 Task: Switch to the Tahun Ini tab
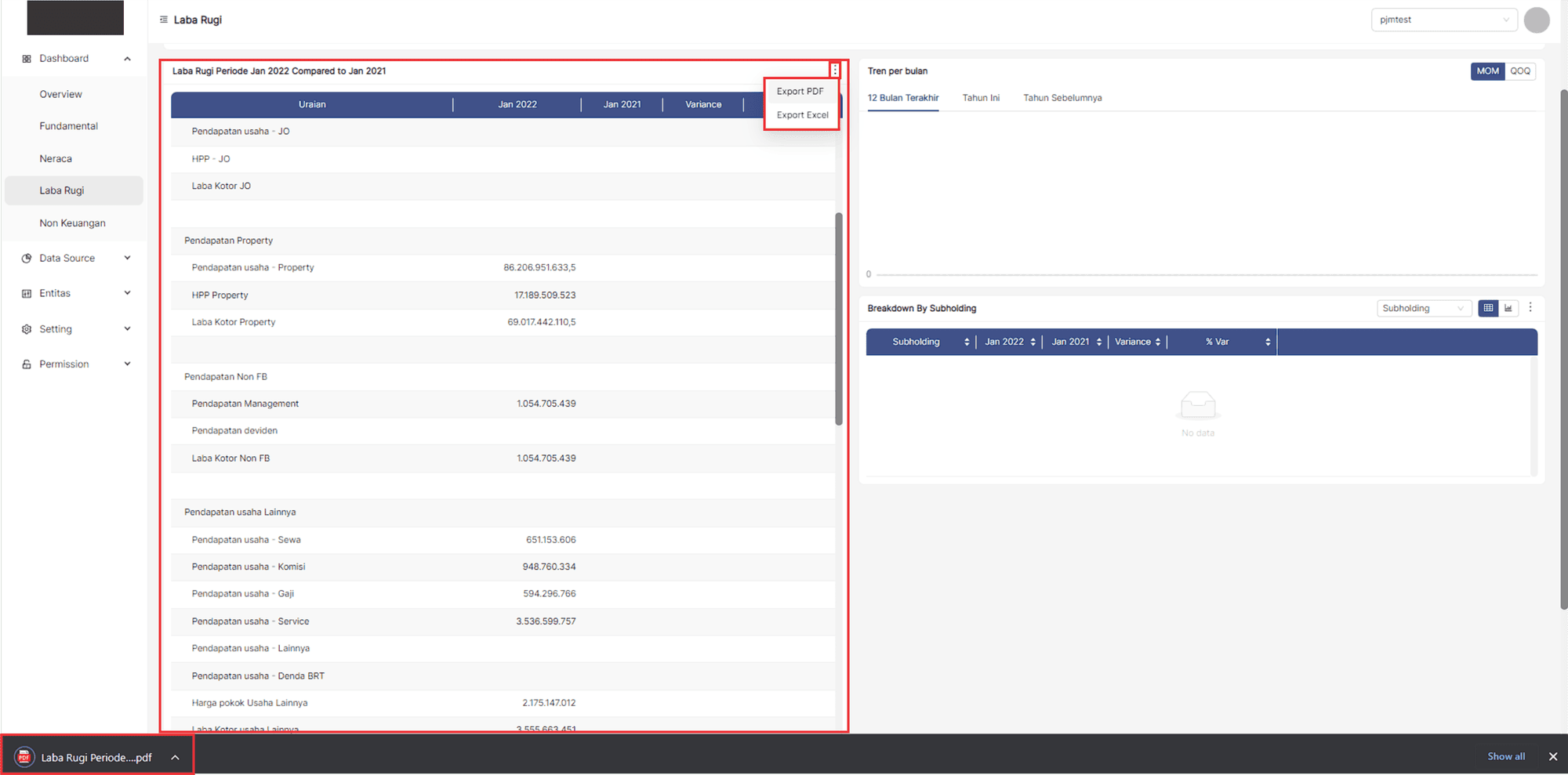[x=981, y=98]
